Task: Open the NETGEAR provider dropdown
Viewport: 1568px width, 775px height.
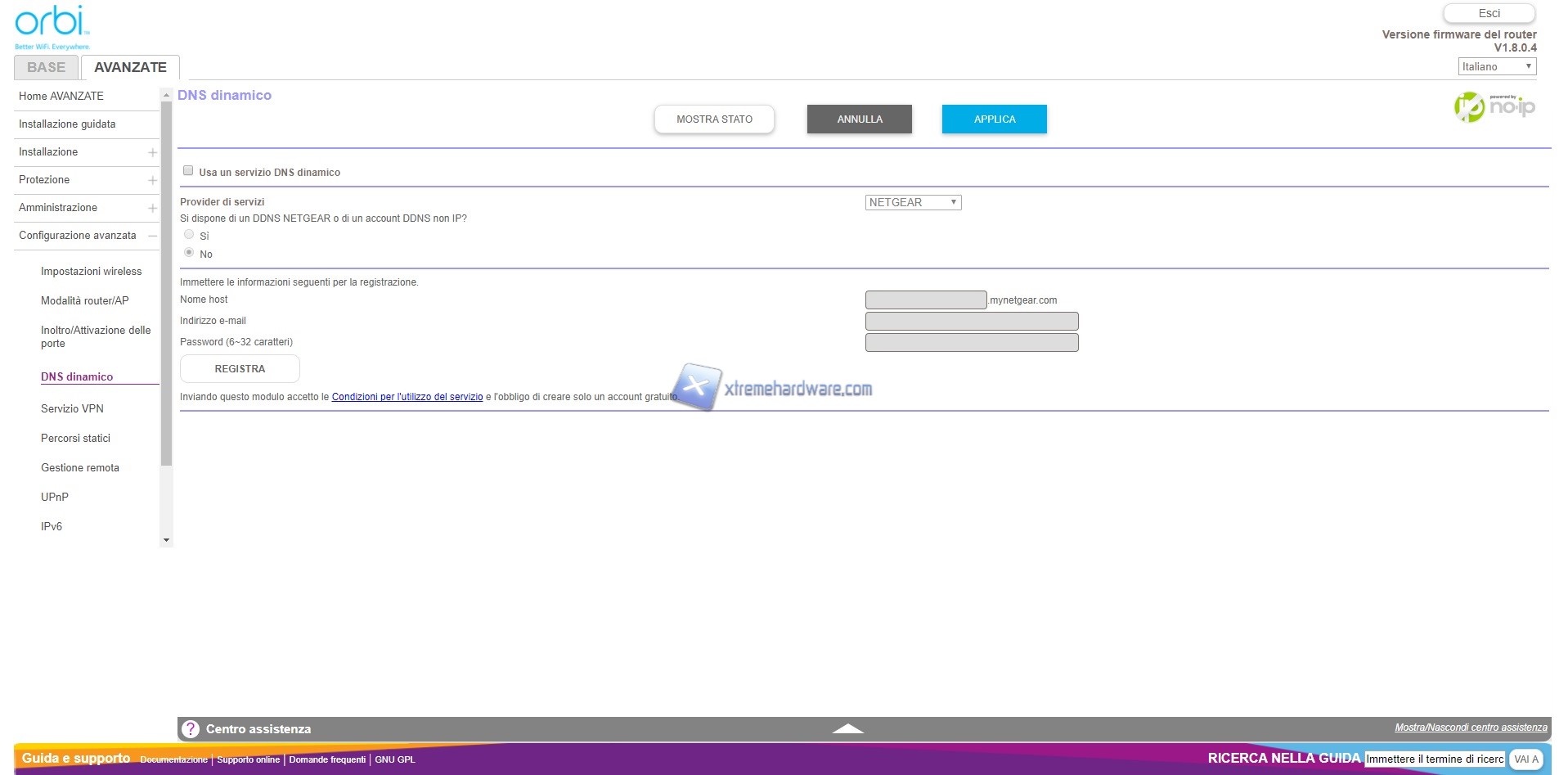Action: pos(913,202)
